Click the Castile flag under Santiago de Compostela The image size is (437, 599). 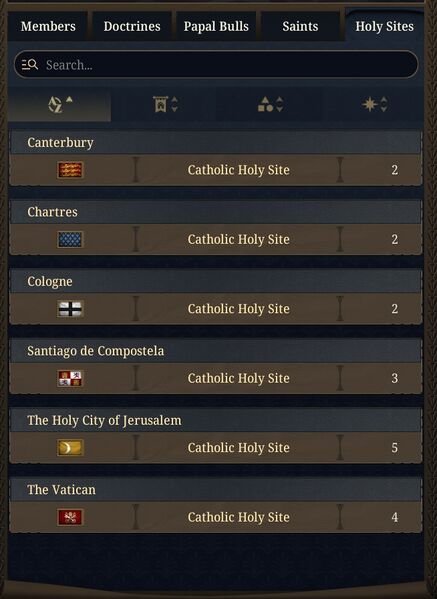[x=70, y=378]
